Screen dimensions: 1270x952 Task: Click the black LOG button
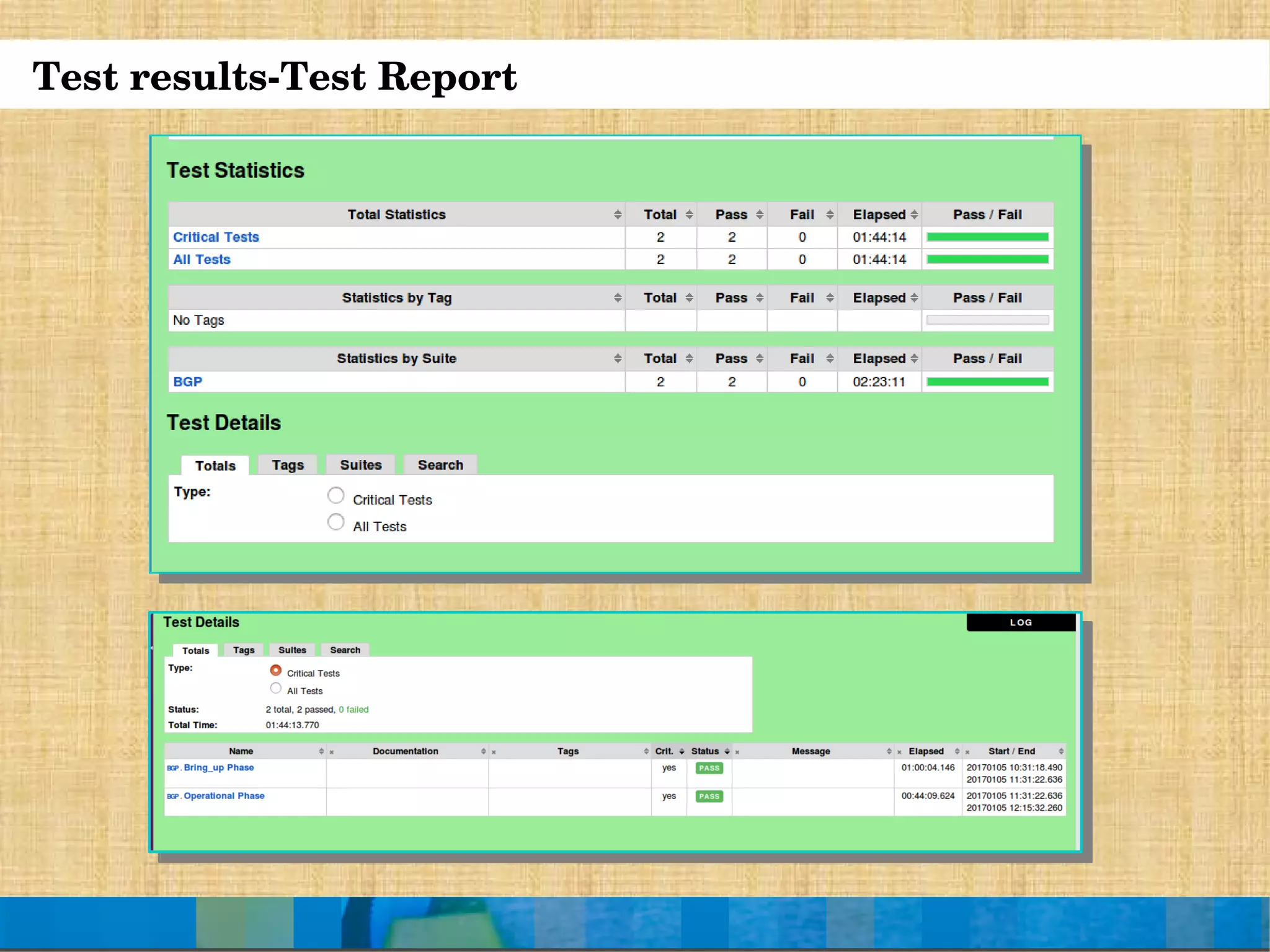coord(1020,622)
